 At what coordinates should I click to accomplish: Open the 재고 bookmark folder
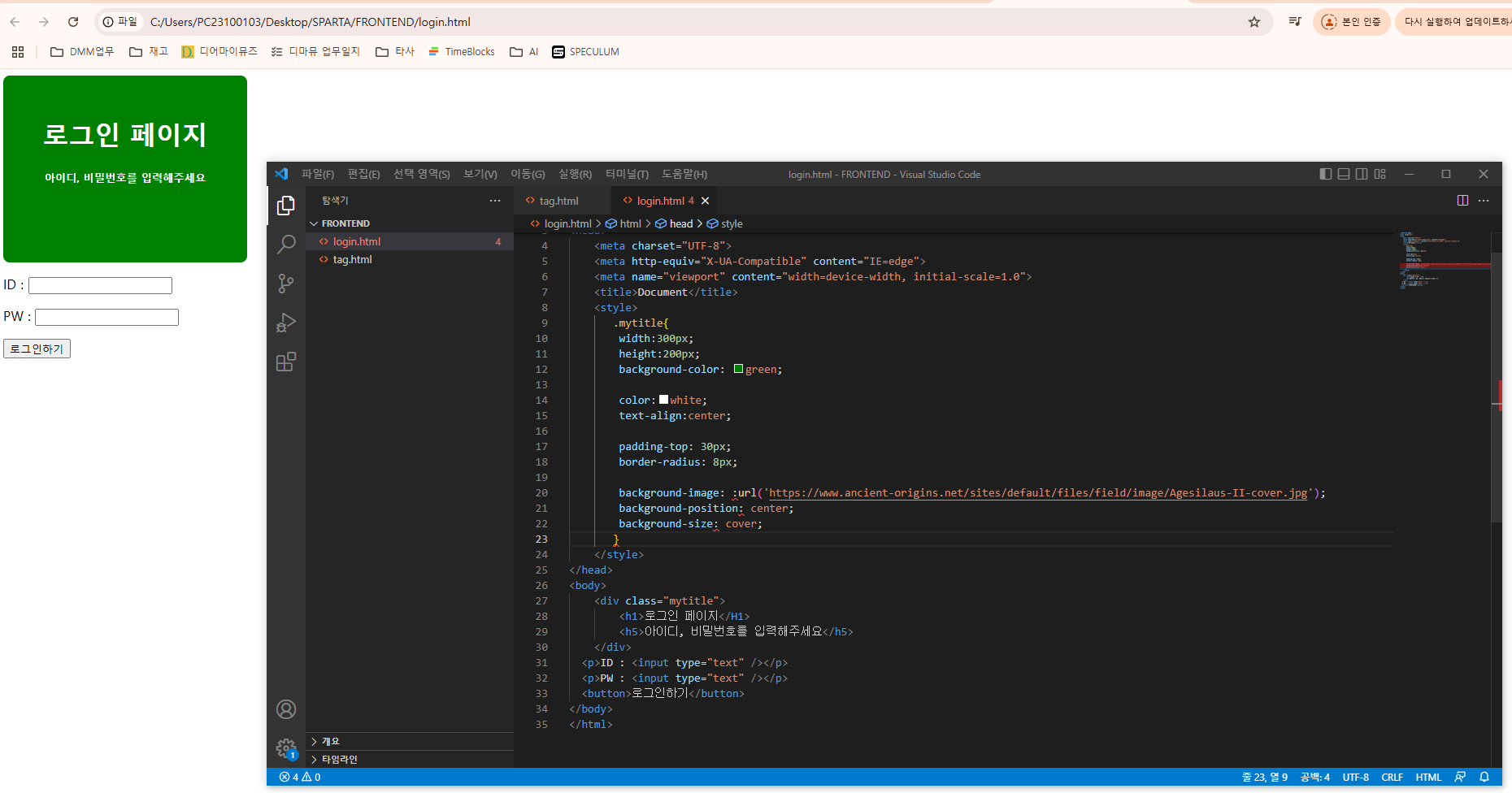click(x=148, y=52)
